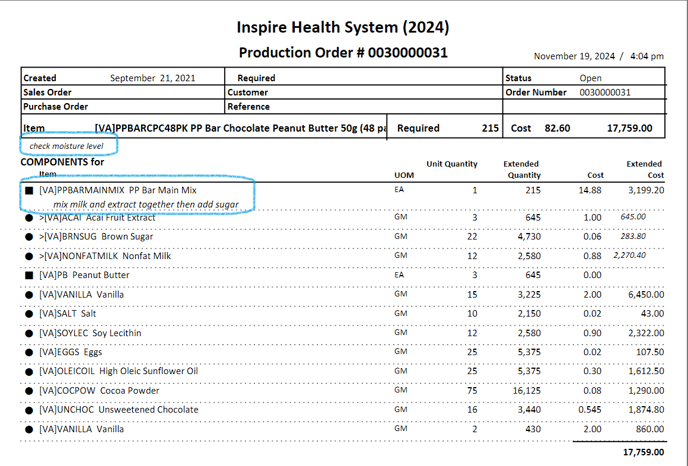The image size is (688, 466).
Task: Click the ">[VA]BRNSUG Brown Sugar" row name
Action: 96,237
